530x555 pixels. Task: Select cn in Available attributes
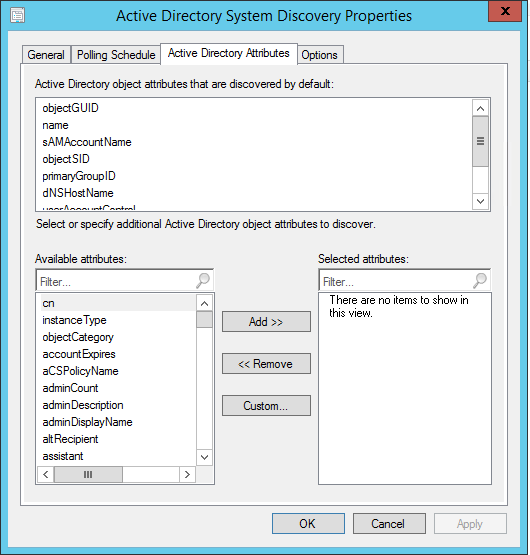(117, 303)
